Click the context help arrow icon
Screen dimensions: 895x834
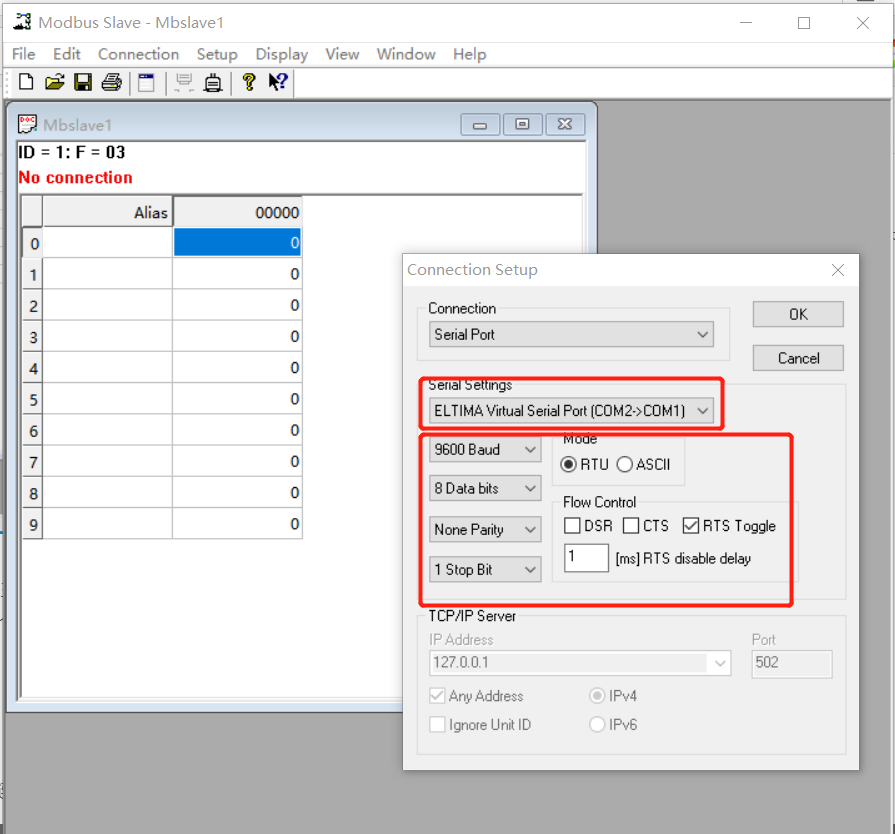tap(278, 82)
